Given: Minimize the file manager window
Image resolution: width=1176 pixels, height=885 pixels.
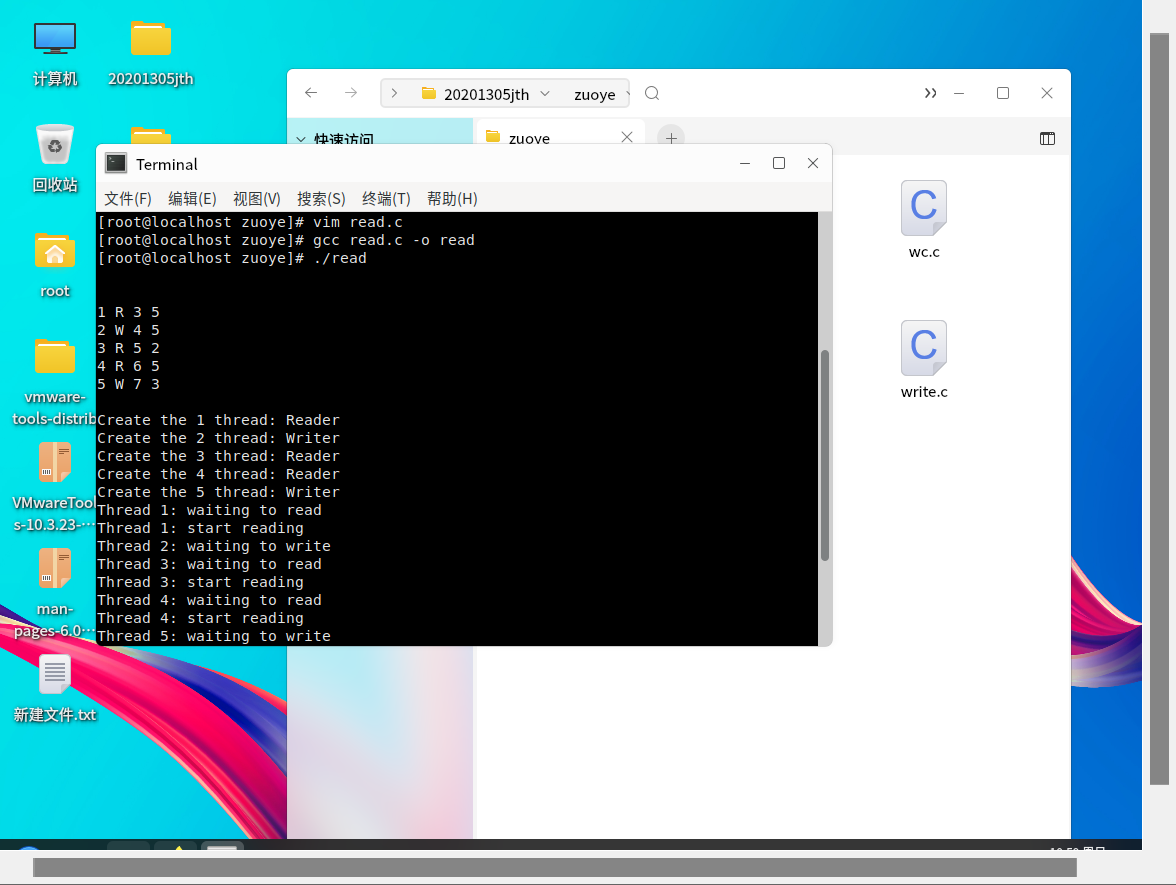Looking at the screenshot, I should [x=958, y=93].
